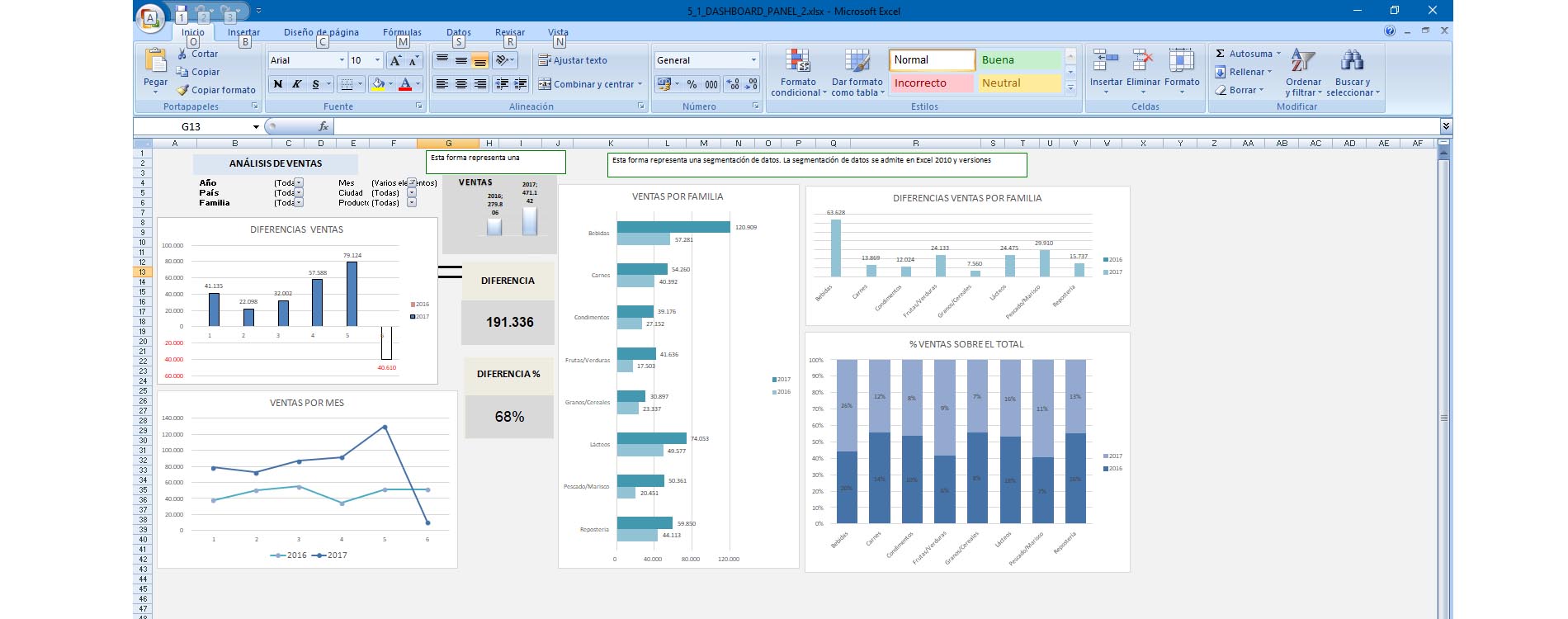Screen dimensions: 1568x619
Task: Open Formato condicional
Action: [797, 73]
